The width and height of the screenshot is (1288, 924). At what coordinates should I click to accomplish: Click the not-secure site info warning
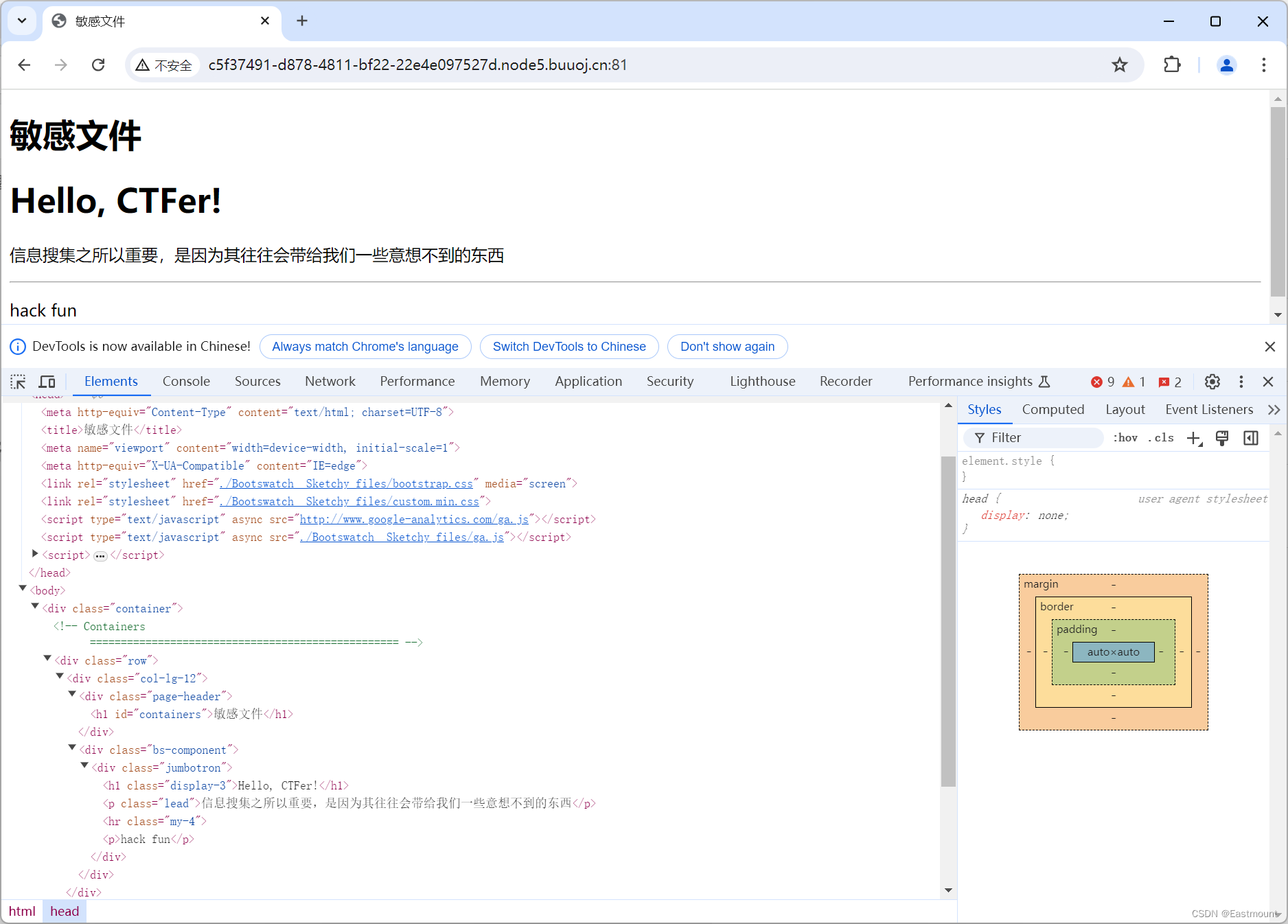[164, 65]
